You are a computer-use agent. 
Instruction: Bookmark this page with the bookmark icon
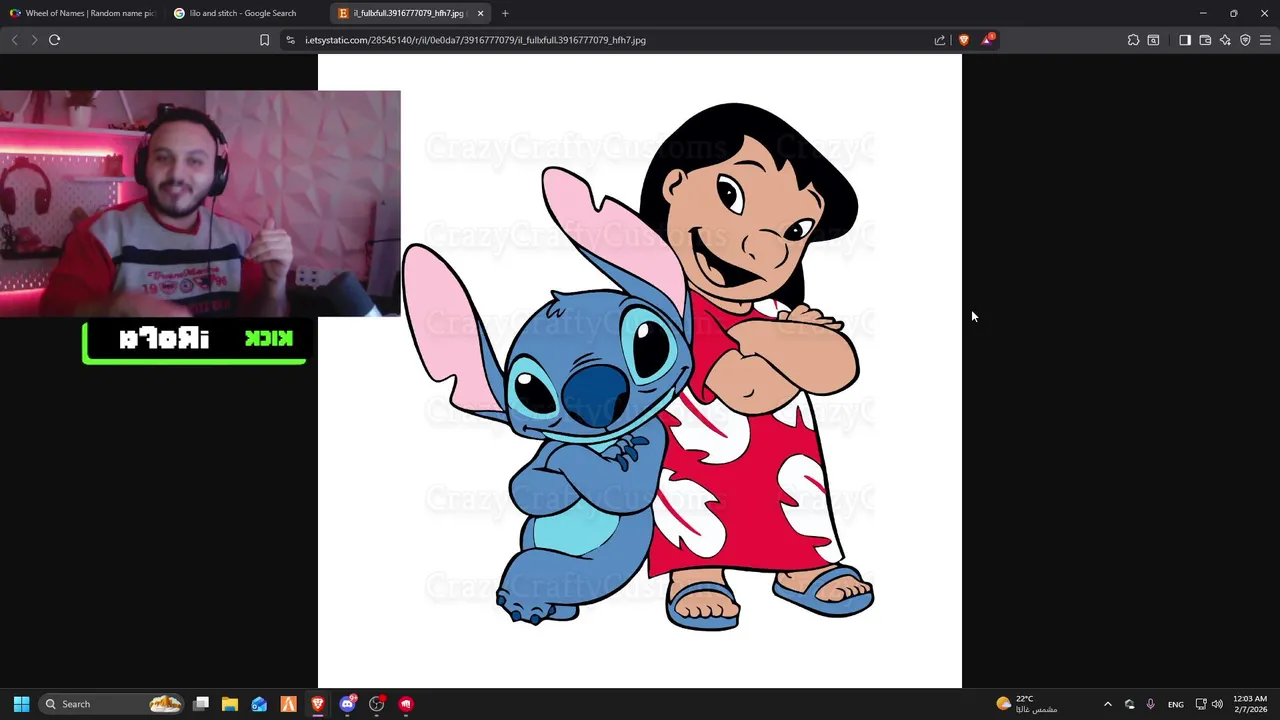264,40
